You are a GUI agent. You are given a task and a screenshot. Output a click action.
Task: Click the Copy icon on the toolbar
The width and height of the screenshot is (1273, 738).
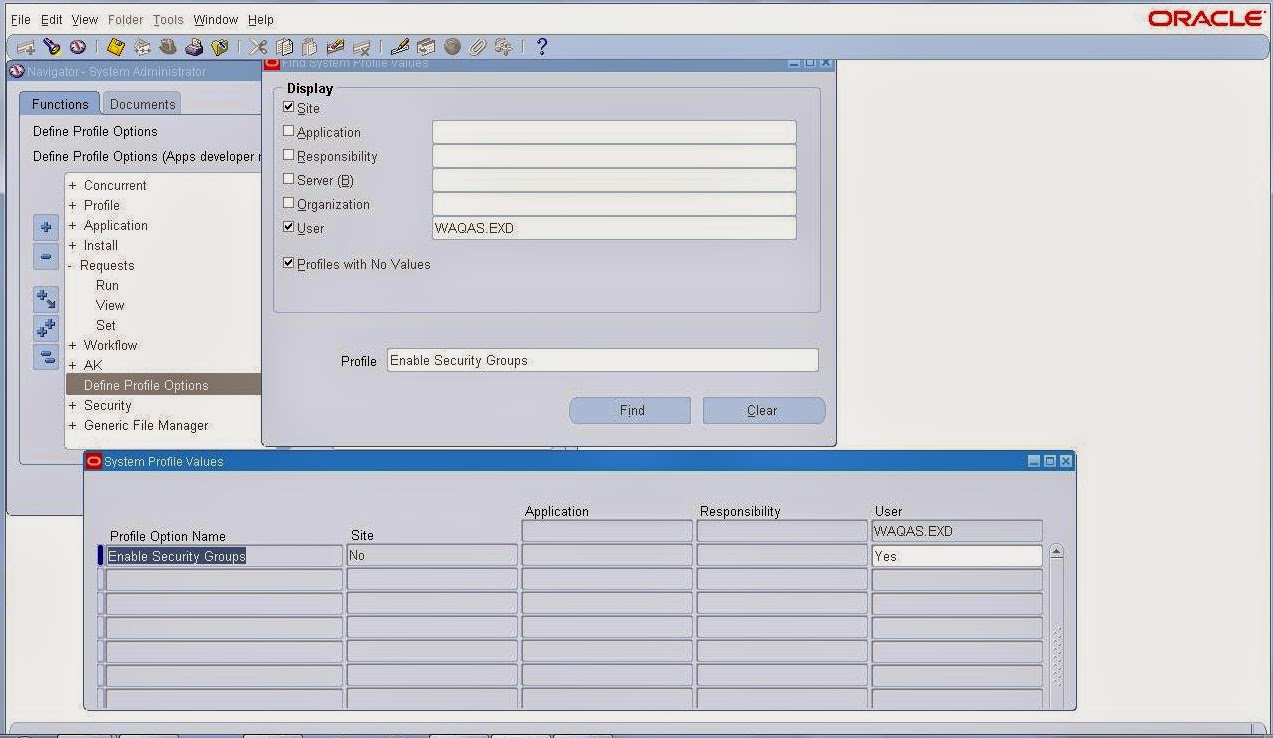tap(285, 46)
